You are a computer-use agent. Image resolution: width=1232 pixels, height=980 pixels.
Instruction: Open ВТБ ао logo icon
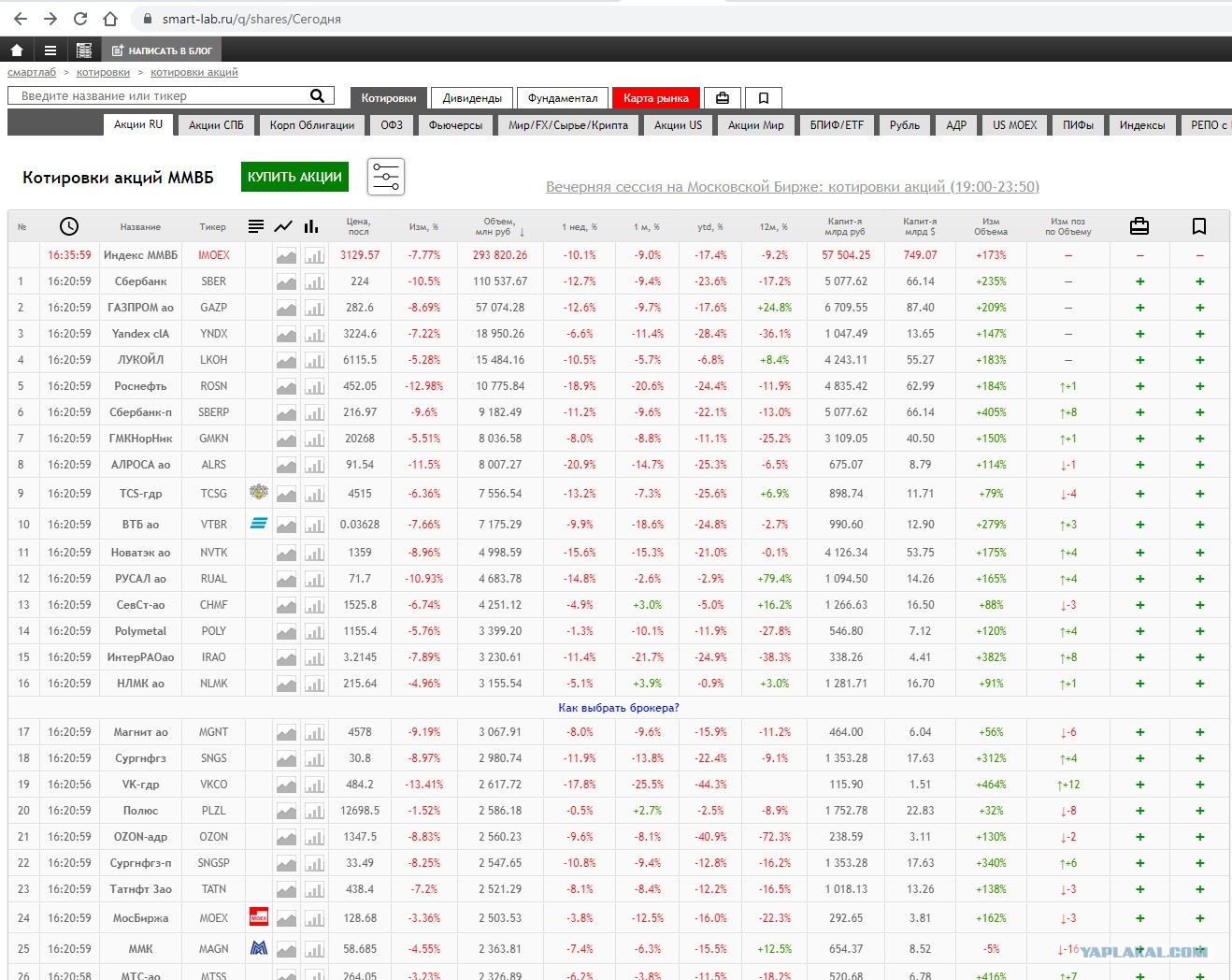[259, 524]
